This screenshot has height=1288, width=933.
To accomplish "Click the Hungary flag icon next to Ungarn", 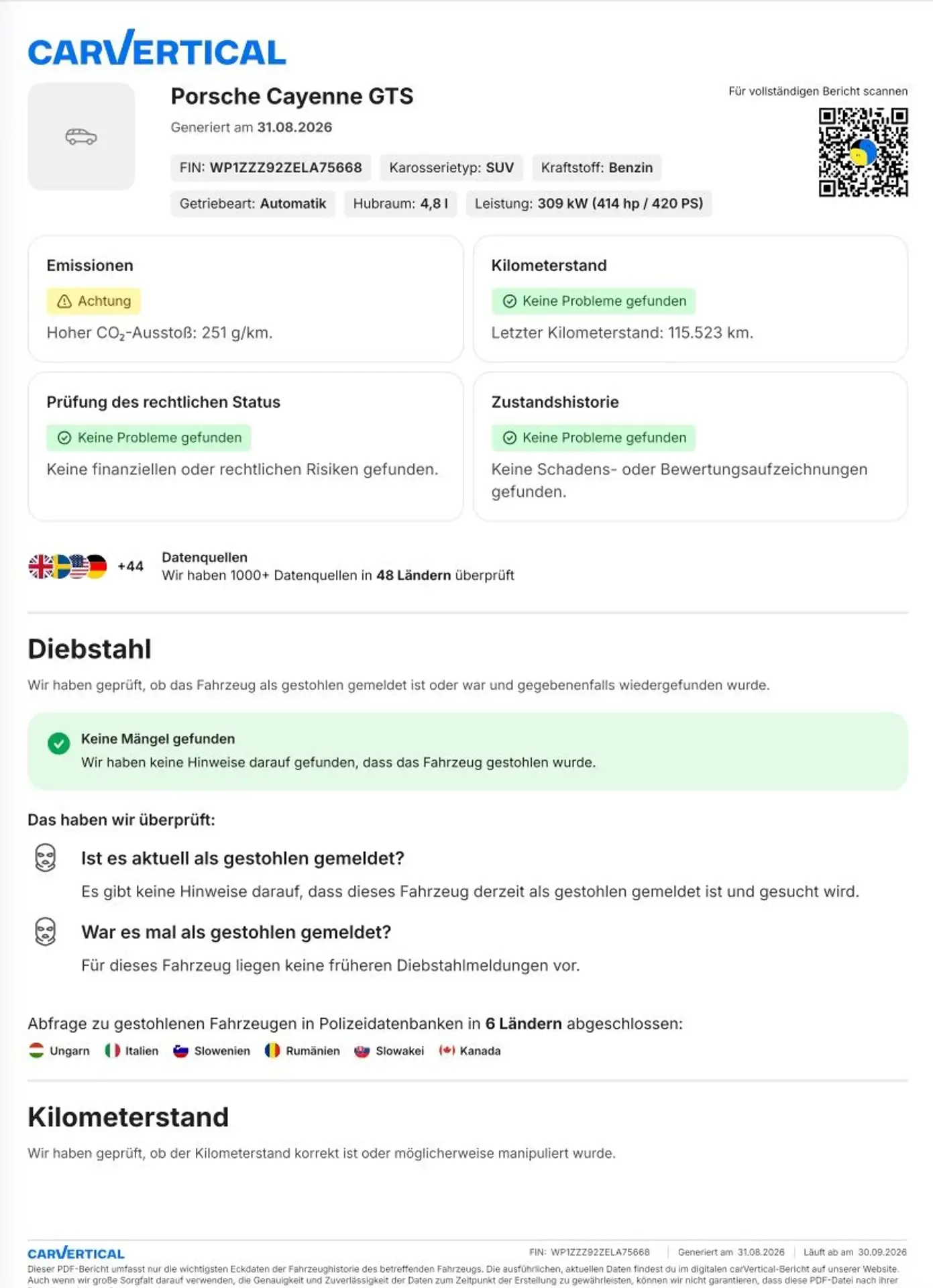I will pos(36,1051).
